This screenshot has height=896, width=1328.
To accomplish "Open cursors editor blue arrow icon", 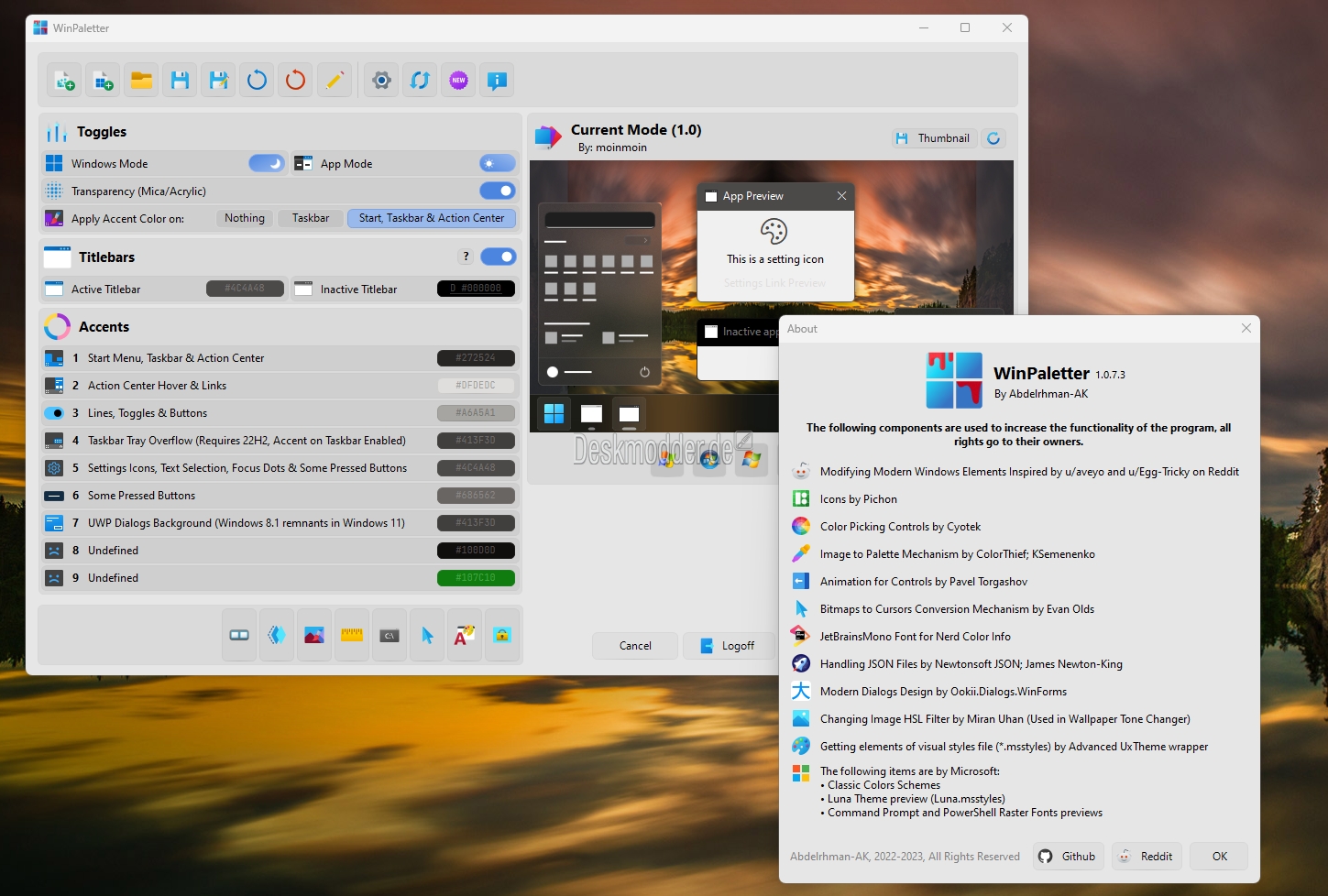I will point(427,635).
